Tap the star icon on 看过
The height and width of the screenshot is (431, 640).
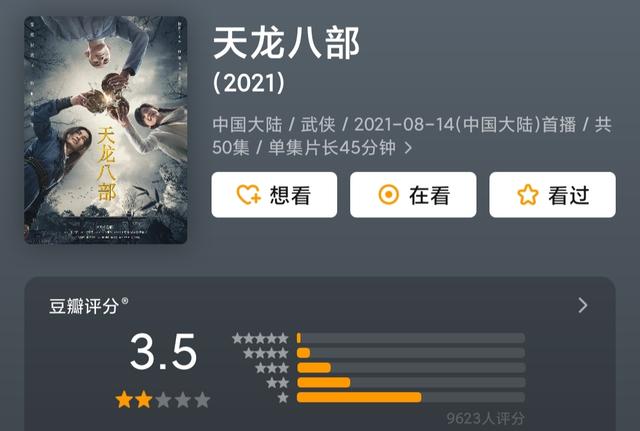pyautogui.click(x=528, y=194)
